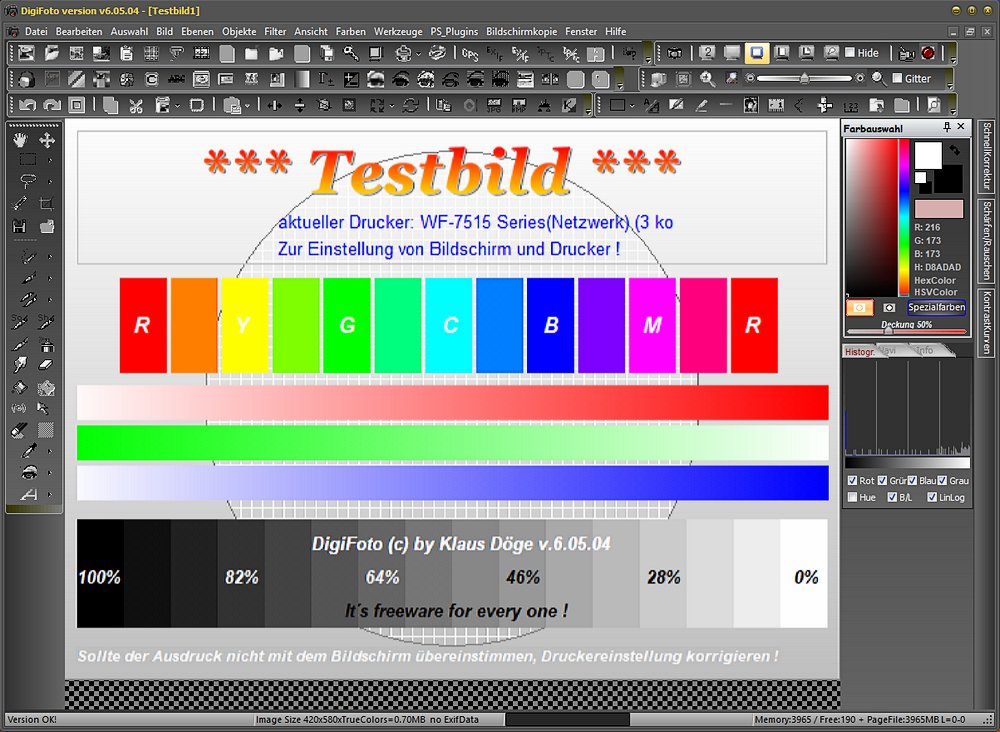Uncheck the Rot histogram channel checkbox
The width and height of the screenshot is (1000, 732).
coord(852,481)
